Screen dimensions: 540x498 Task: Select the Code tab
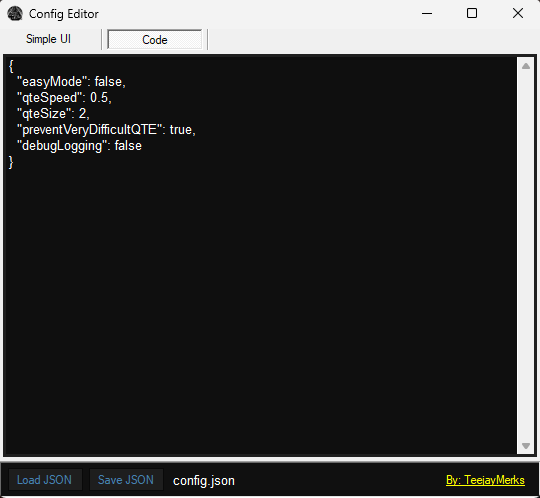coord(155,40)
